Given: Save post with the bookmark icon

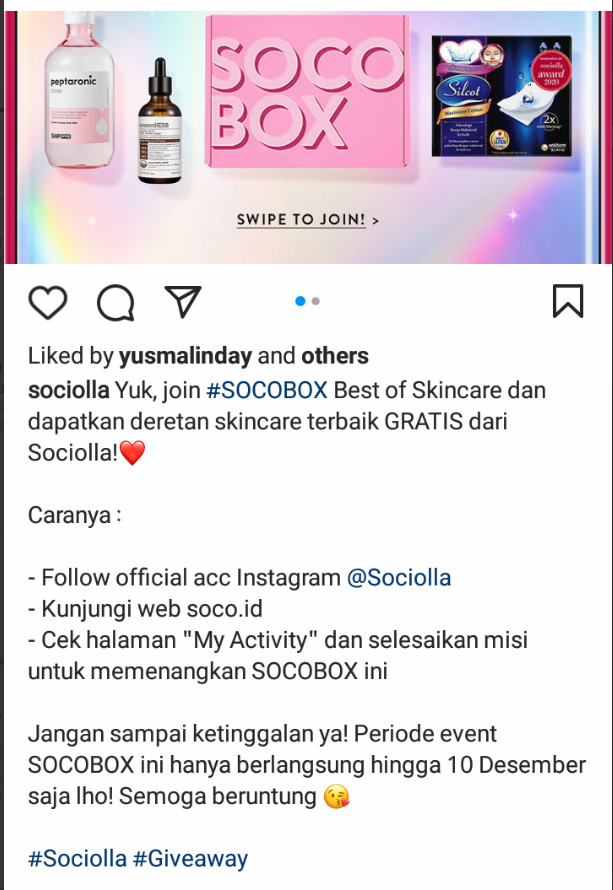Looking at the screenshot, I should [x=568, y=301].
